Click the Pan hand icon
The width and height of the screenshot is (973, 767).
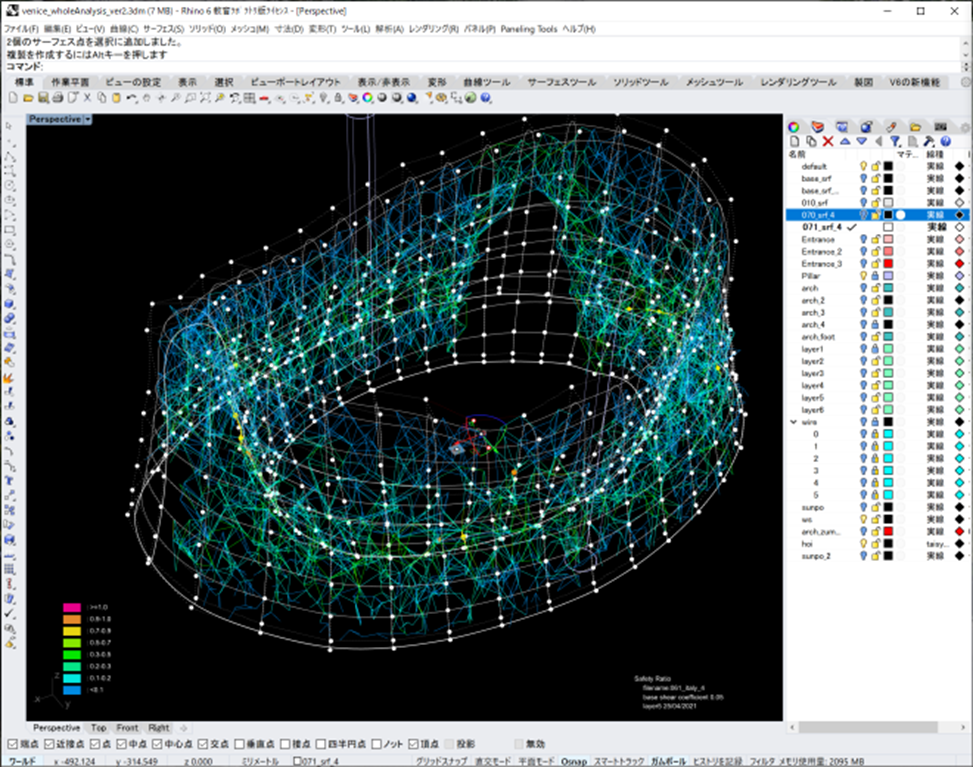146,98
